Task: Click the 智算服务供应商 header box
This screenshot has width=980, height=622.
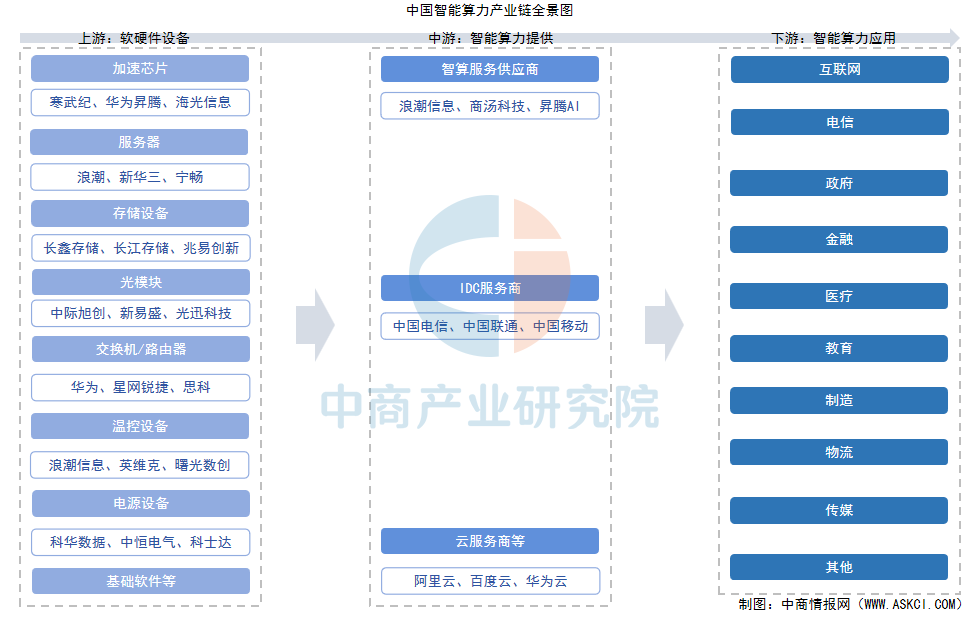Action: [490, 69]
